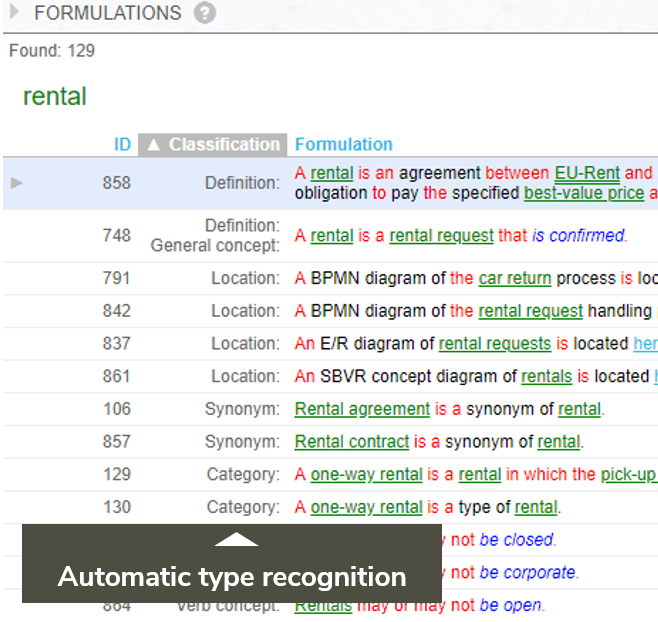This screenshot has width=658, height=622.
Task: Expand the FORMULATIONS panel triangle
Action: (14, 14)
